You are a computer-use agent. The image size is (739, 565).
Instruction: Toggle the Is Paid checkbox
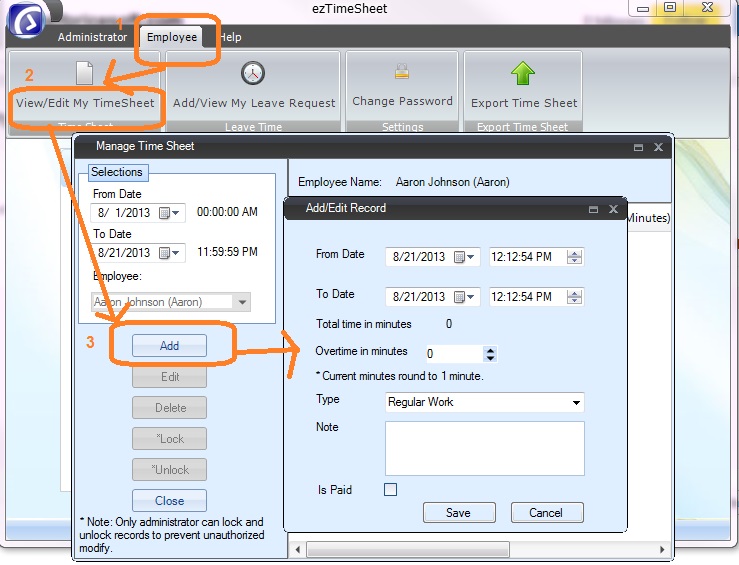391,489
